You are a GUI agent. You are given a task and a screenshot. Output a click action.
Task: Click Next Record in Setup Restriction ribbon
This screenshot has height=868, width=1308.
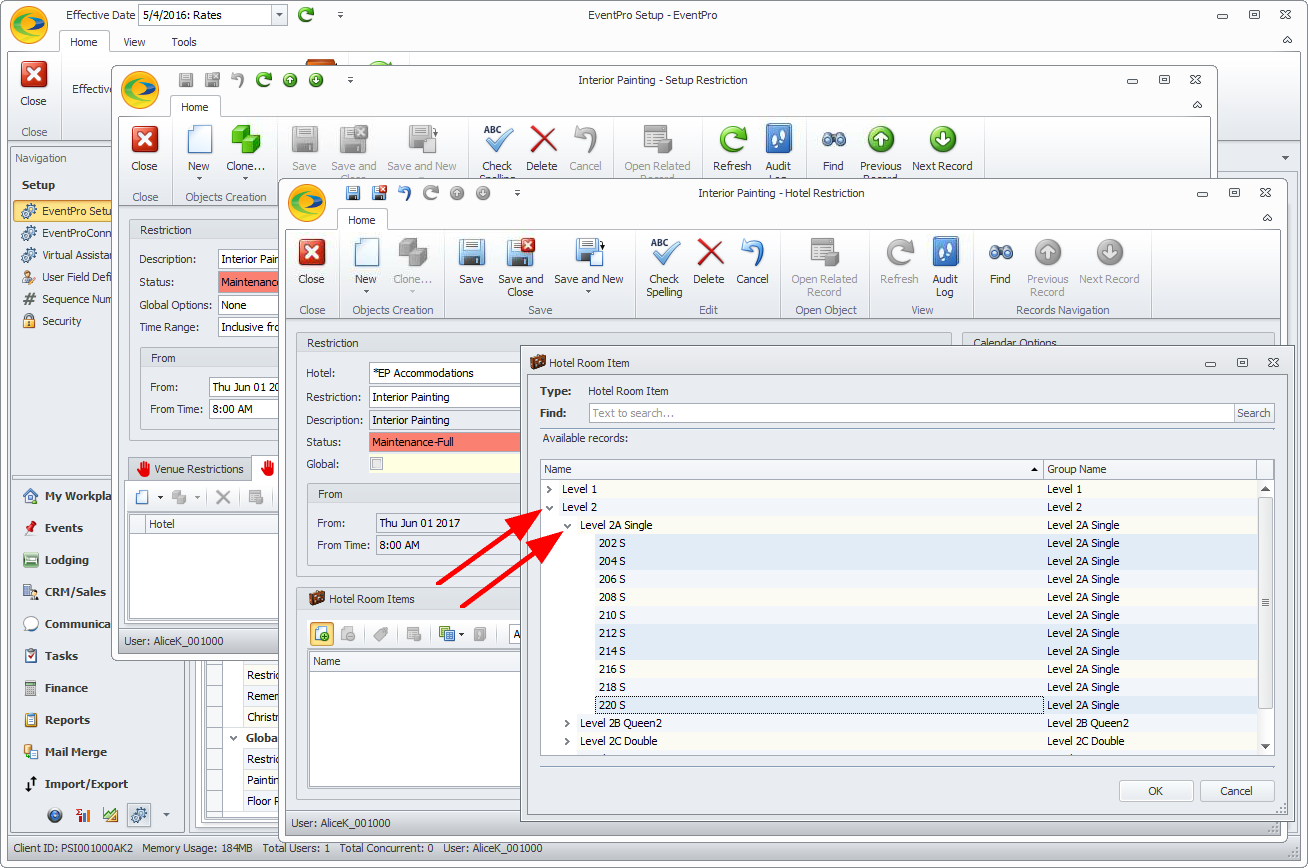pos(942,149)
